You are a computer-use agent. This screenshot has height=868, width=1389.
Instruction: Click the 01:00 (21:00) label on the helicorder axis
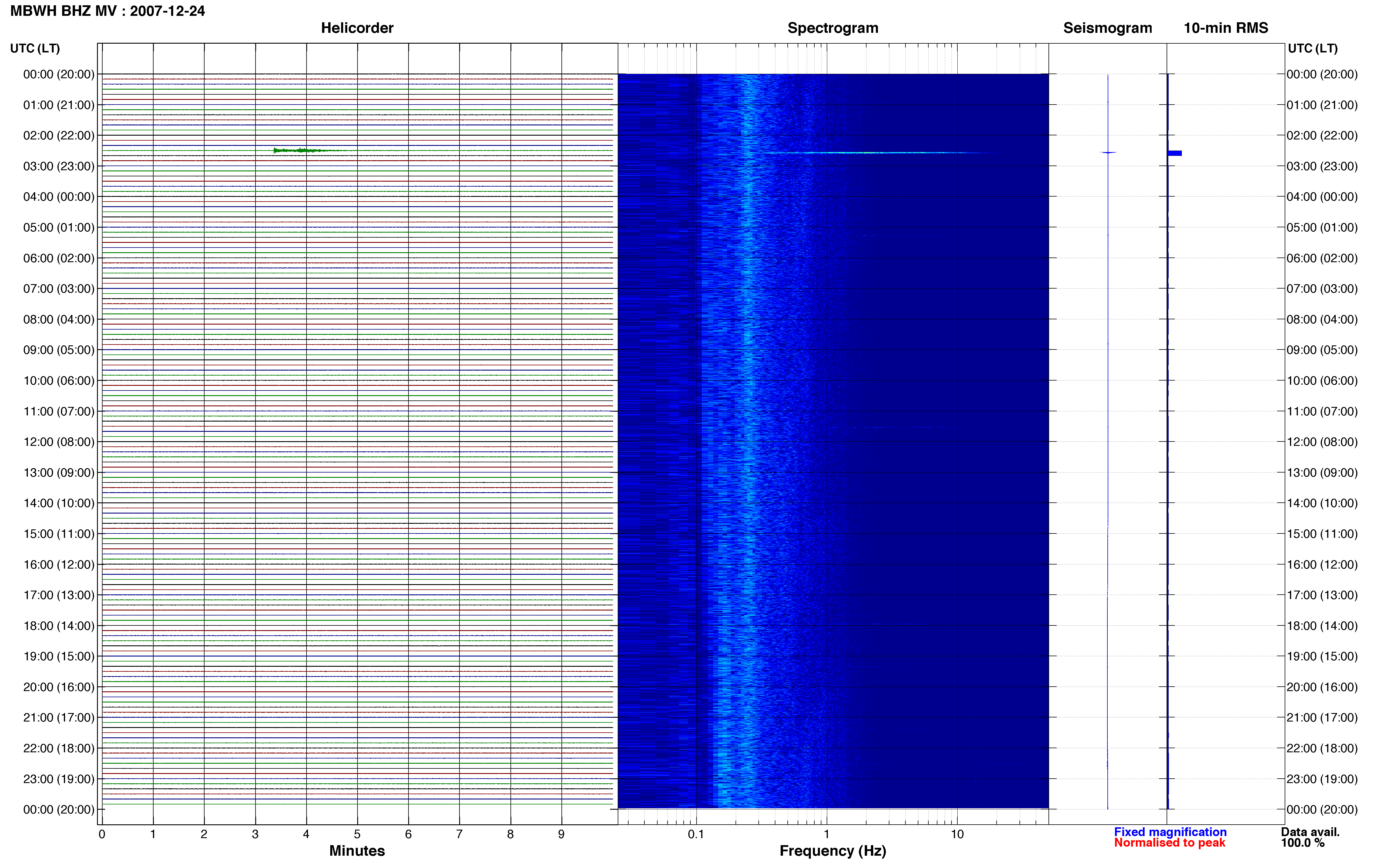point(59,105)
